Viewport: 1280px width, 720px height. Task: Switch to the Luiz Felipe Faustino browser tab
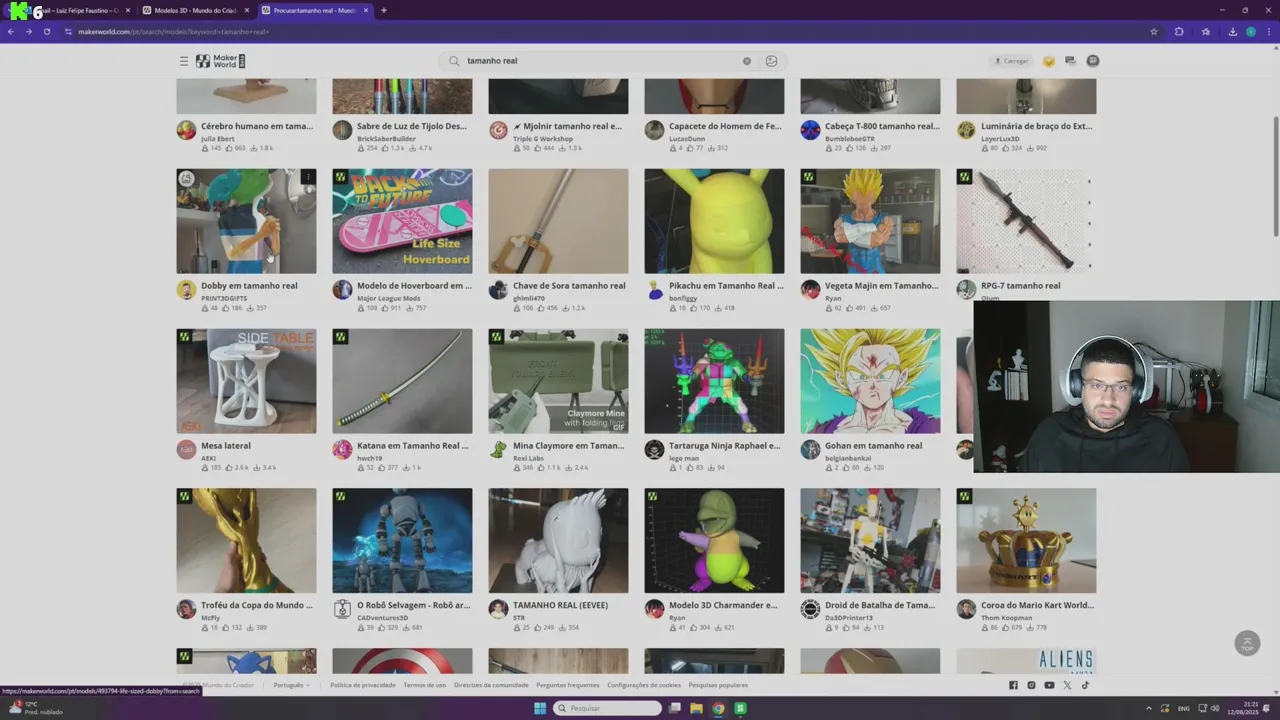(75, 10)
